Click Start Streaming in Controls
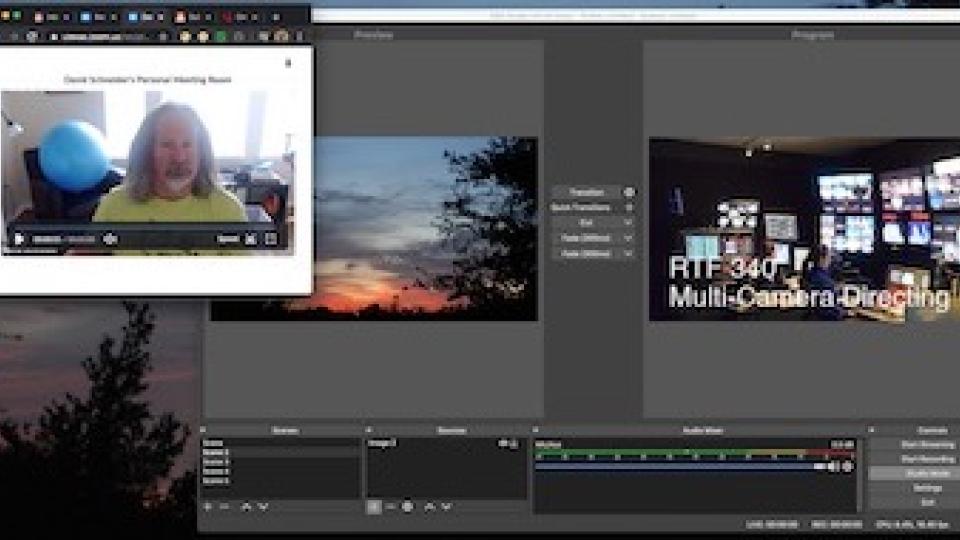 point(928,444)
